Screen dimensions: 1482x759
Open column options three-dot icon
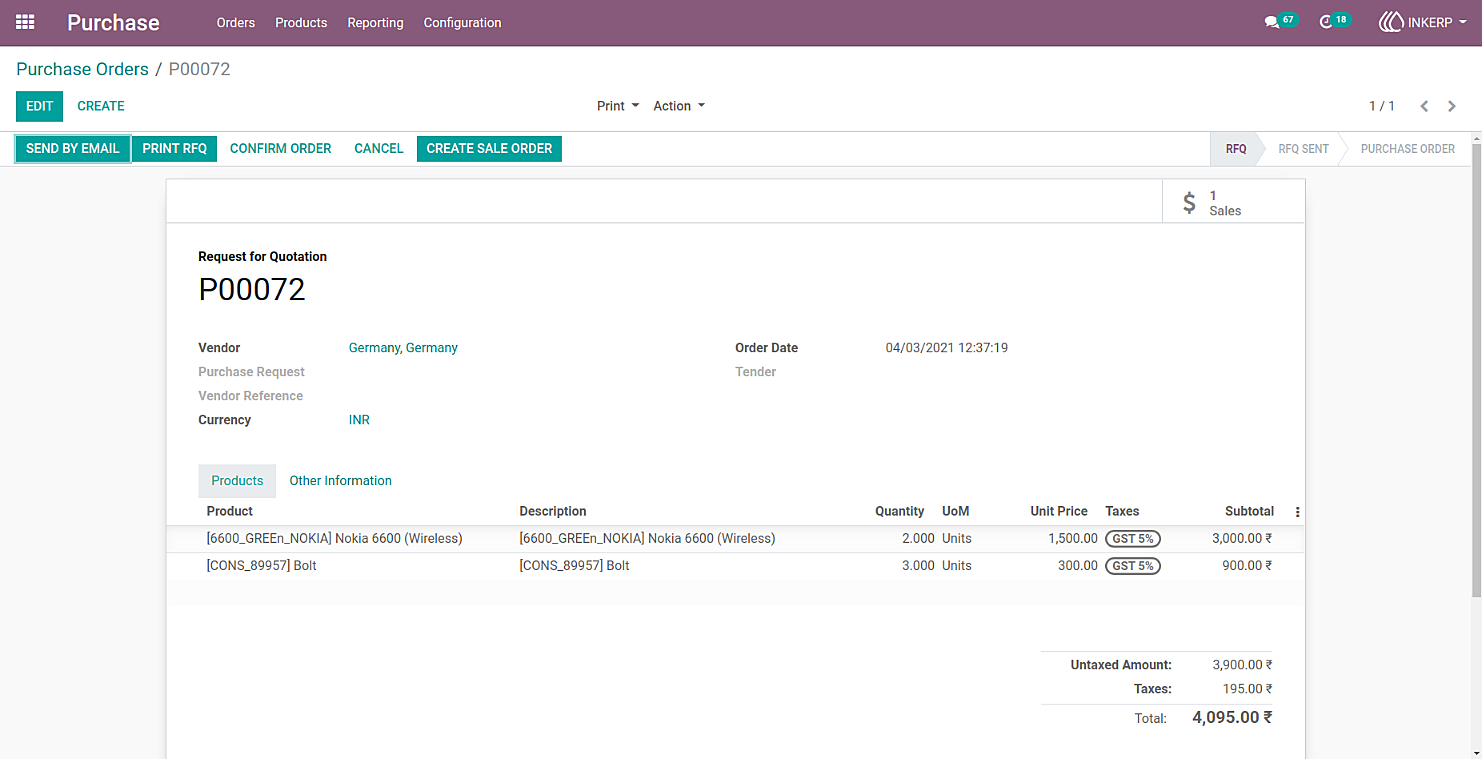point(1297,512)
